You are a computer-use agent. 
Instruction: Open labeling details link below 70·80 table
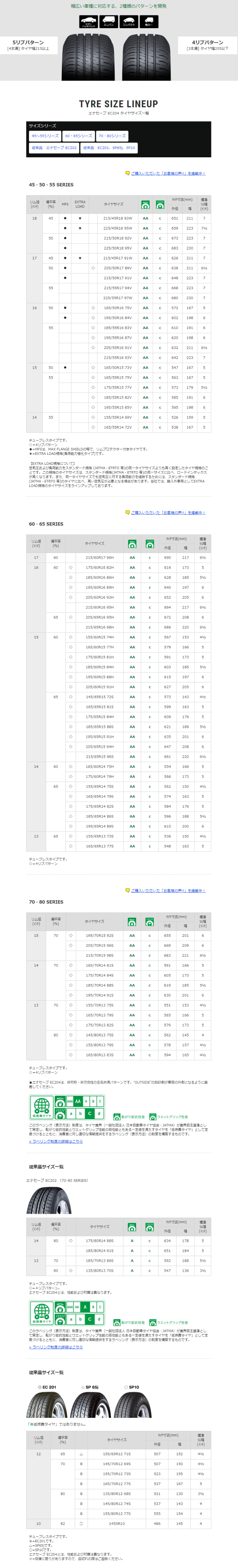[56, 1141]
